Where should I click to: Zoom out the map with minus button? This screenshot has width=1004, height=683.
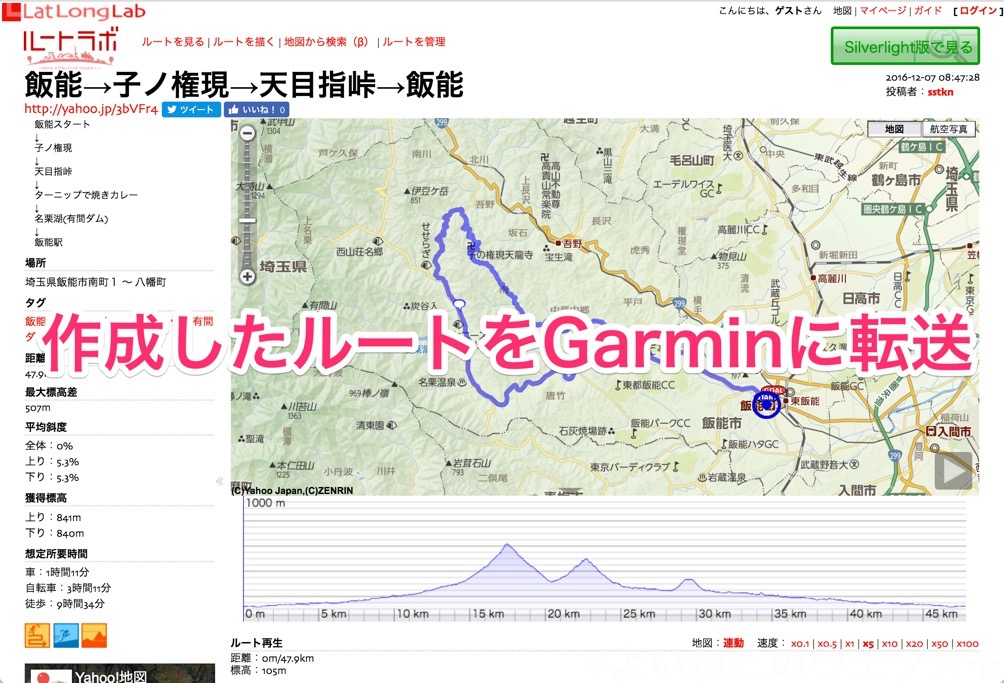[247, 133]
